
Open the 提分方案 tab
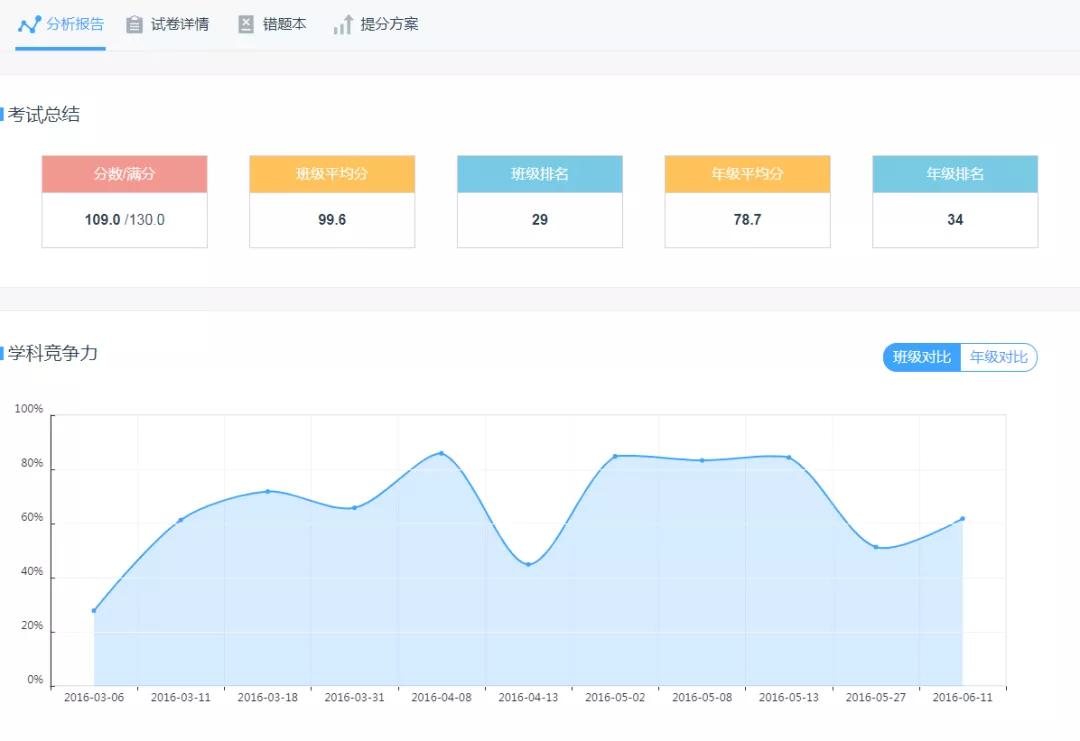click(x=389, y=24)
